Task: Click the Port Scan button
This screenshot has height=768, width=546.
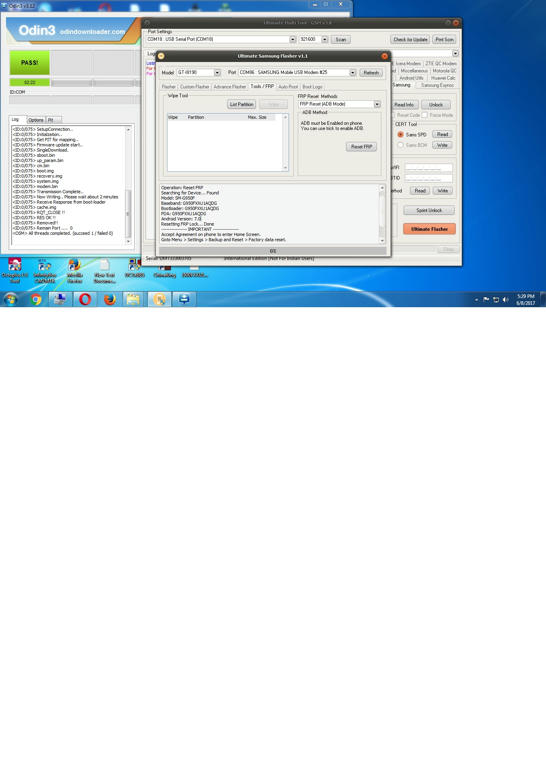Action: (444, 39)
